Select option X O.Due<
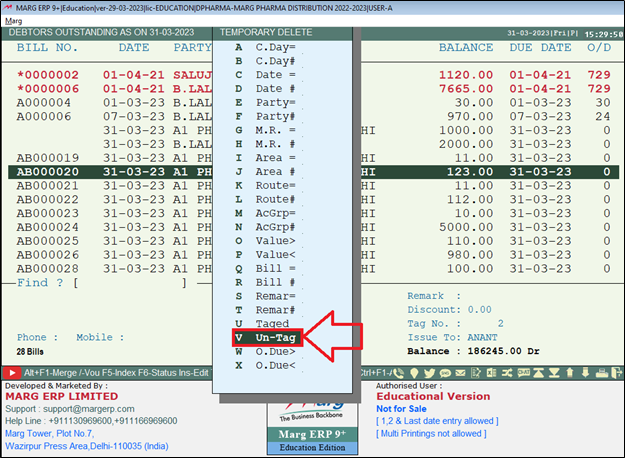Viewport: 625px width, 458px height. (x=265, y=365)
